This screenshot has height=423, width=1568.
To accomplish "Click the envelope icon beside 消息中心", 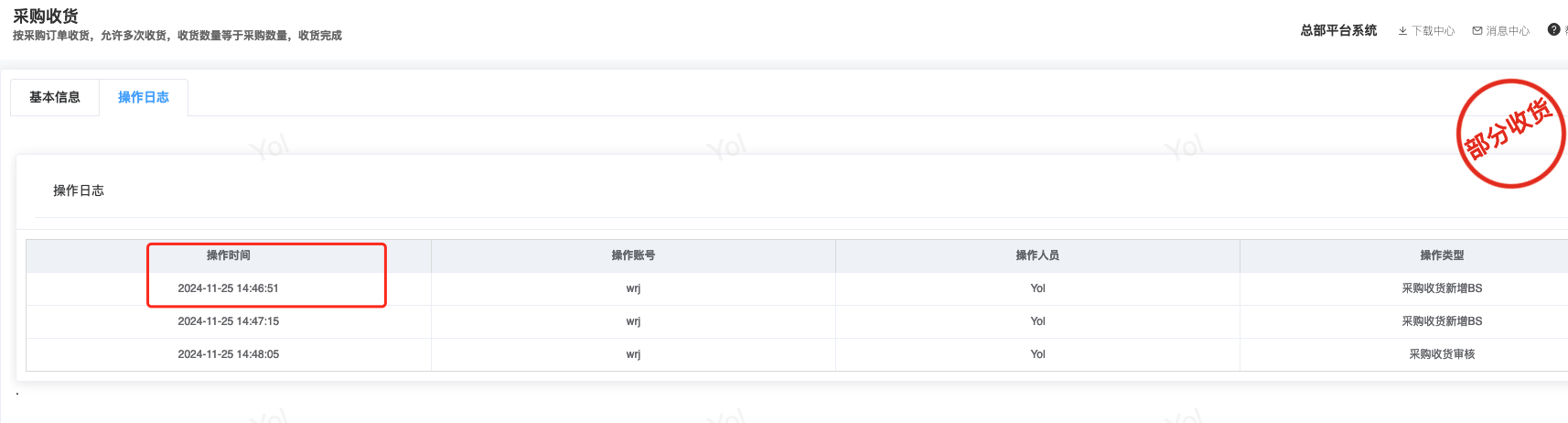I will tap(1477, 31).
